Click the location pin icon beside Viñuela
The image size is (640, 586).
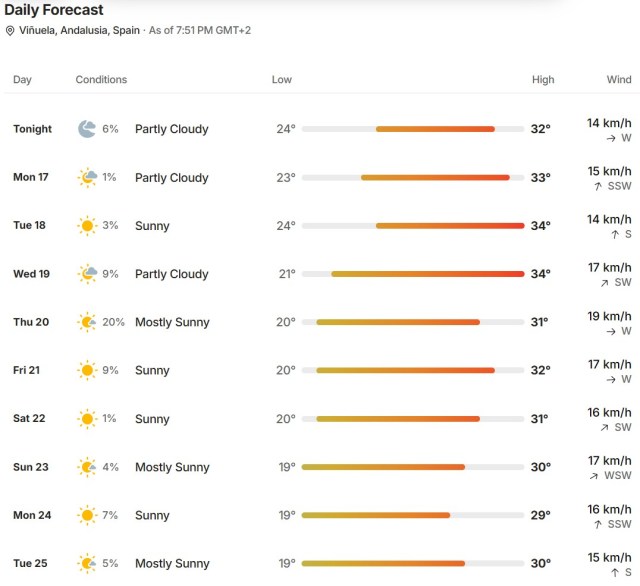pos(10,31)
